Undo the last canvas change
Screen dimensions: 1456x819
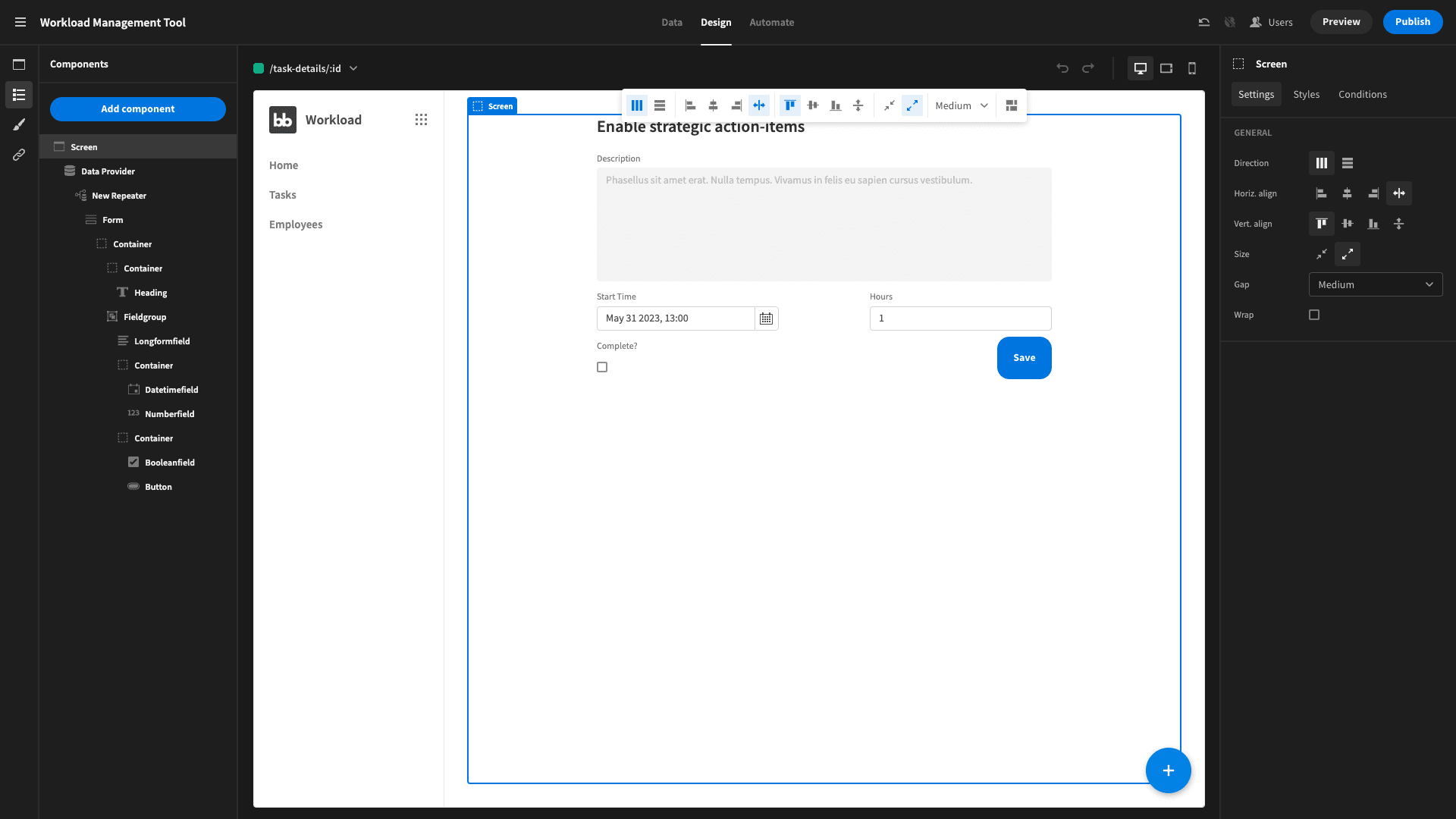pyautogui.click(x=1062, y=68)
